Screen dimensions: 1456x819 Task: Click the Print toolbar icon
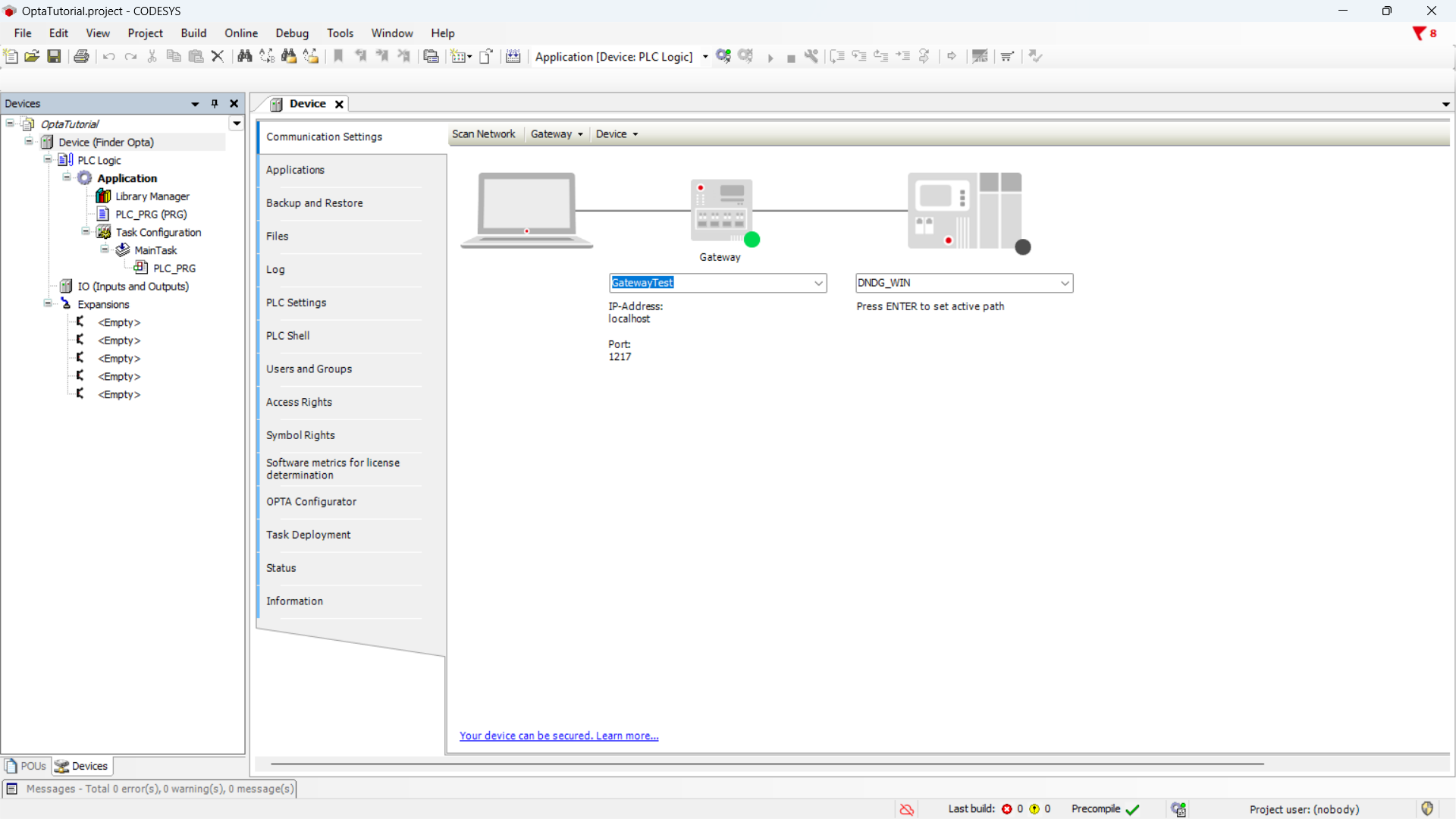click(81, 56)
